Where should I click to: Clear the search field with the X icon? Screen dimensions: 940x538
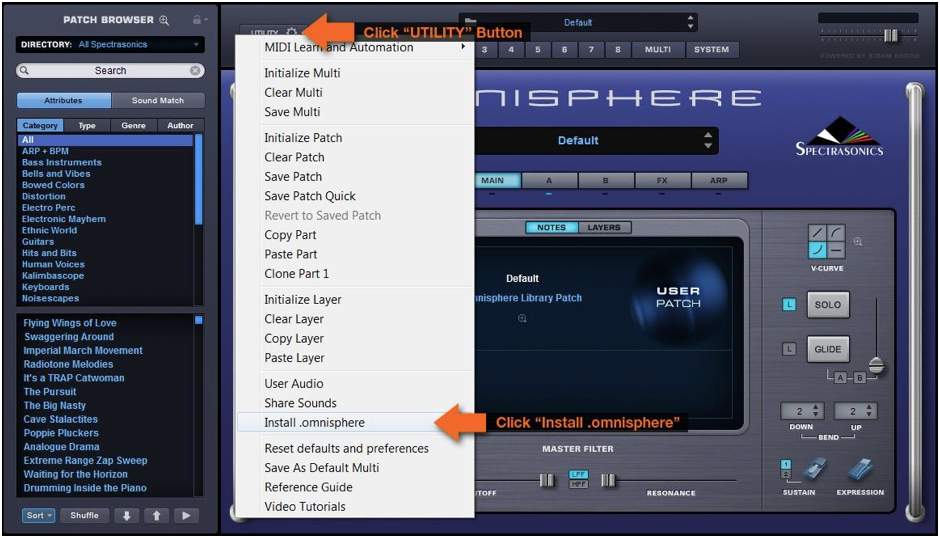[x=195, y=70]
